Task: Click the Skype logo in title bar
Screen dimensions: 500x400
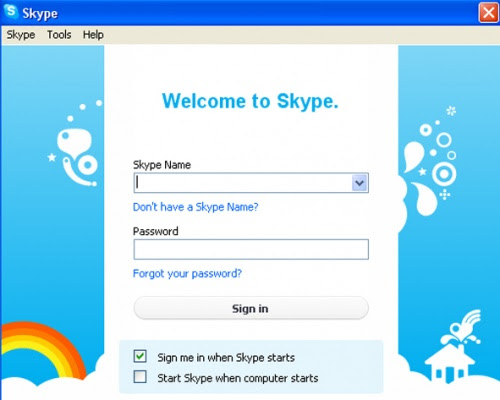Action: tap(11, 11)
